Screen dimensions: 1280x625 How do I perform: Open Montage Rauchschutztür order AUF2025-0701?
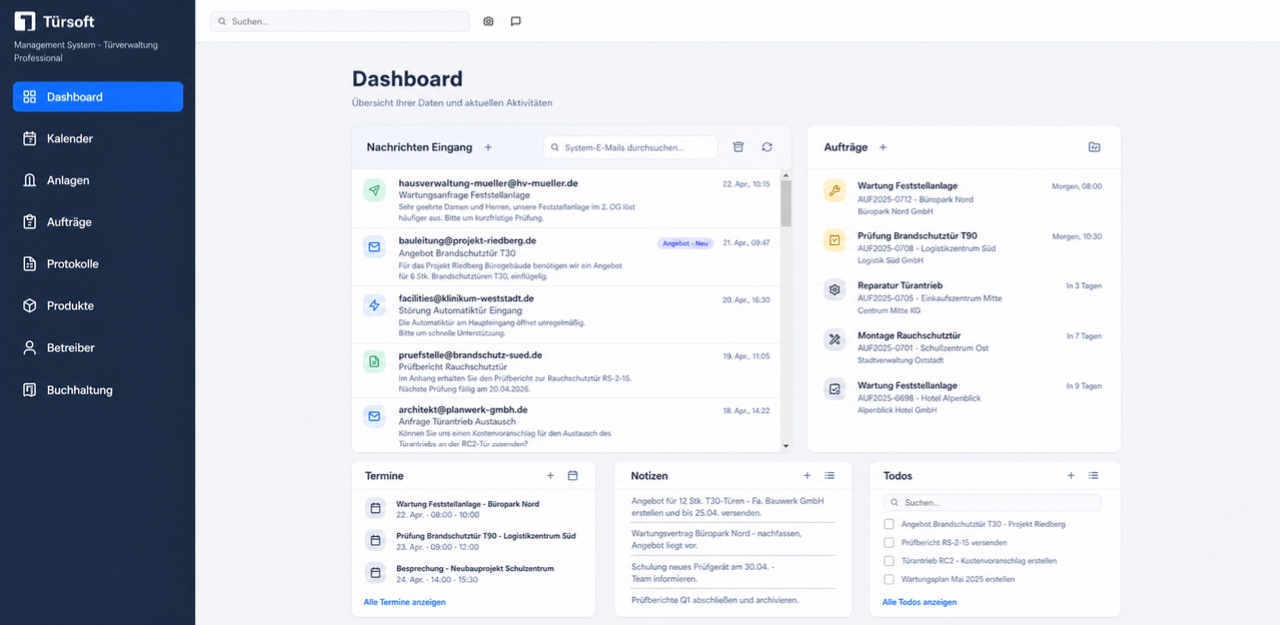[964, 348]
